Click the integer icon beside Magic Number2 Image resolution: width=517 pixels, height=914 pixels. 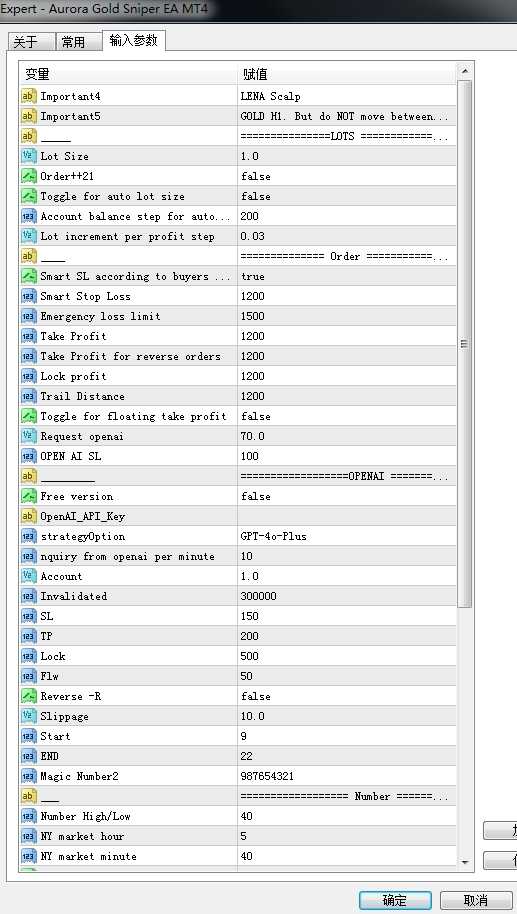point(29,776)
